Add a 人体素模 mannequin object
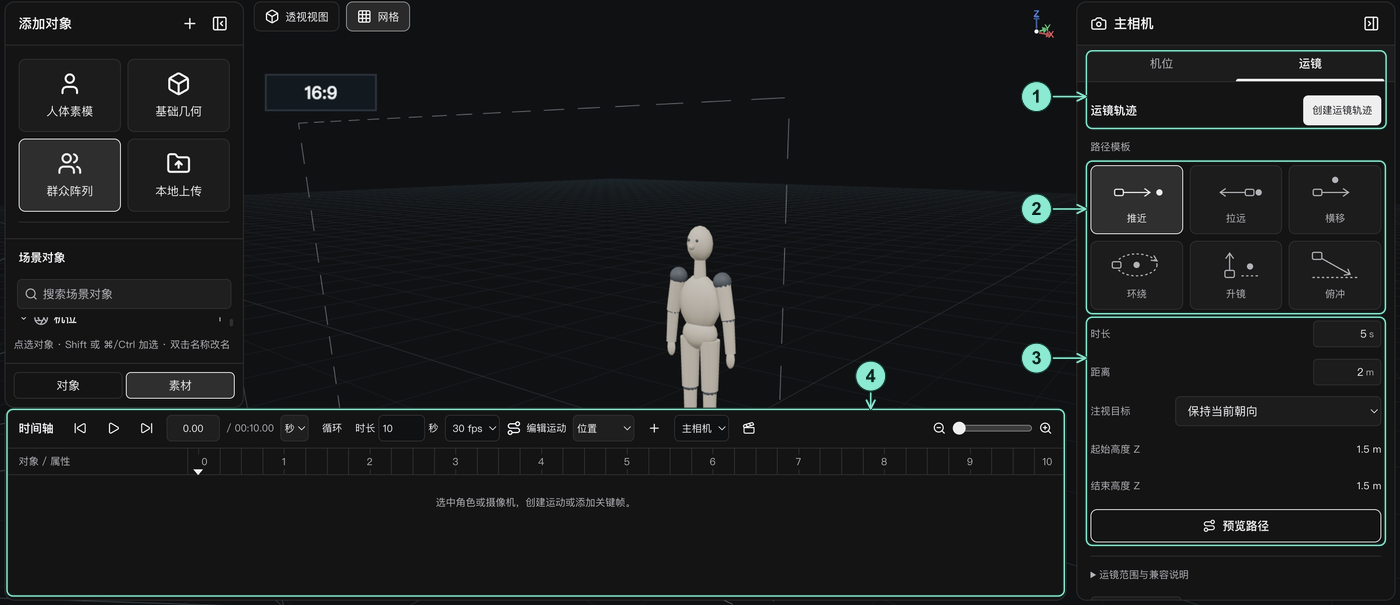 tap(70, 95)
